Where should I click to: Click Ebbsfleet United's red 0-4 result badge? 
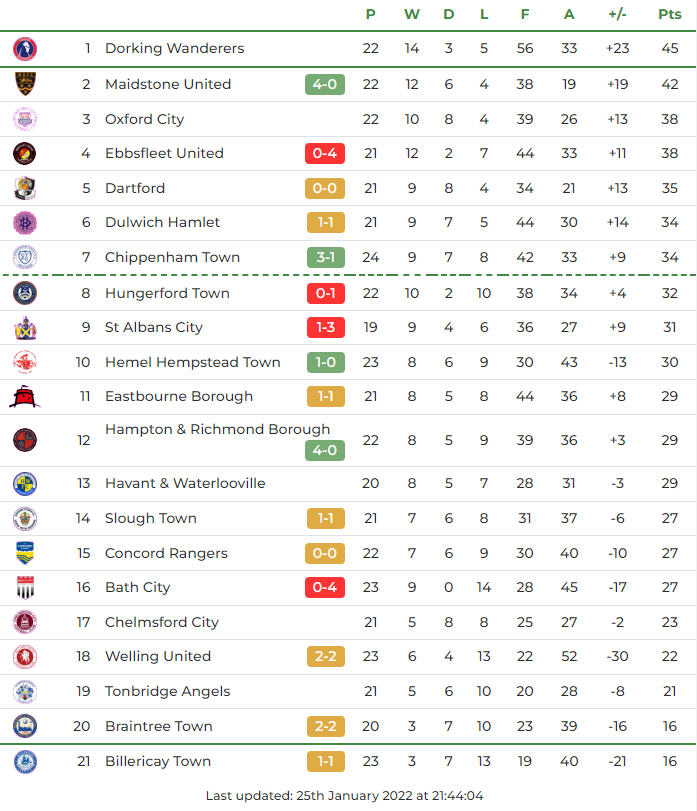coord(325,153)
